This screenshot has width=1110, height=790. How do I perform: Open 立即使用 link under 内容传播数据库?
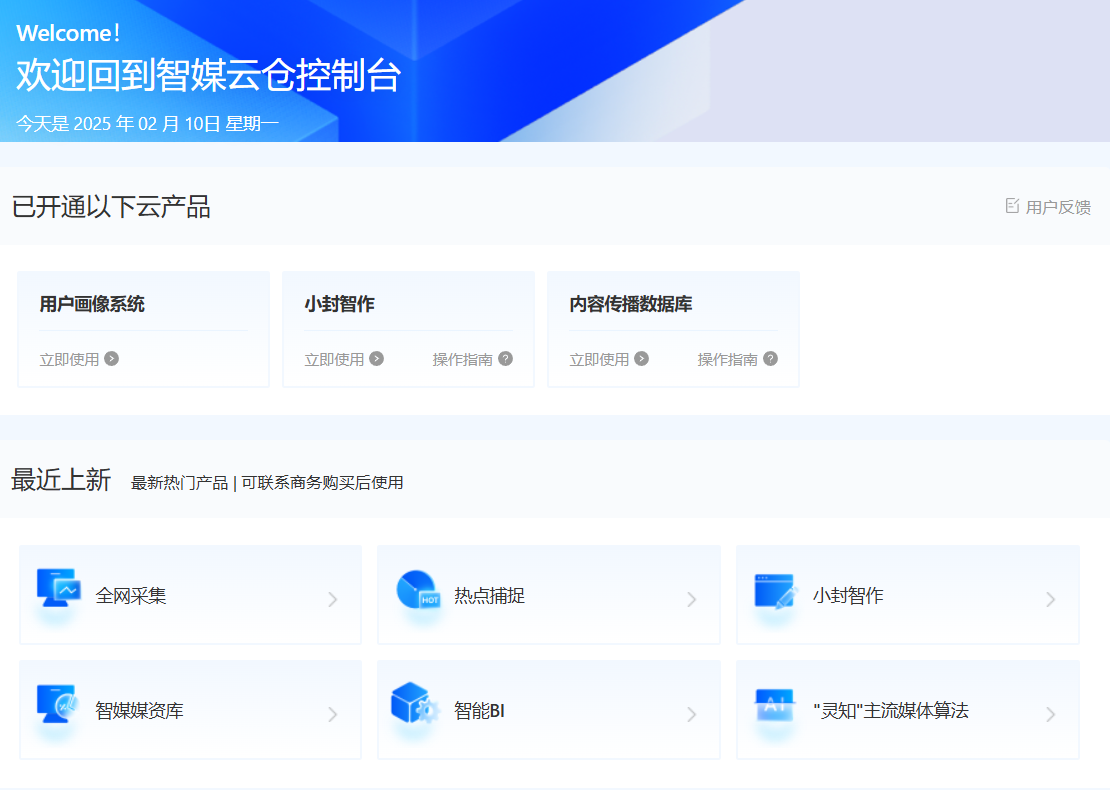coord(600,360)
